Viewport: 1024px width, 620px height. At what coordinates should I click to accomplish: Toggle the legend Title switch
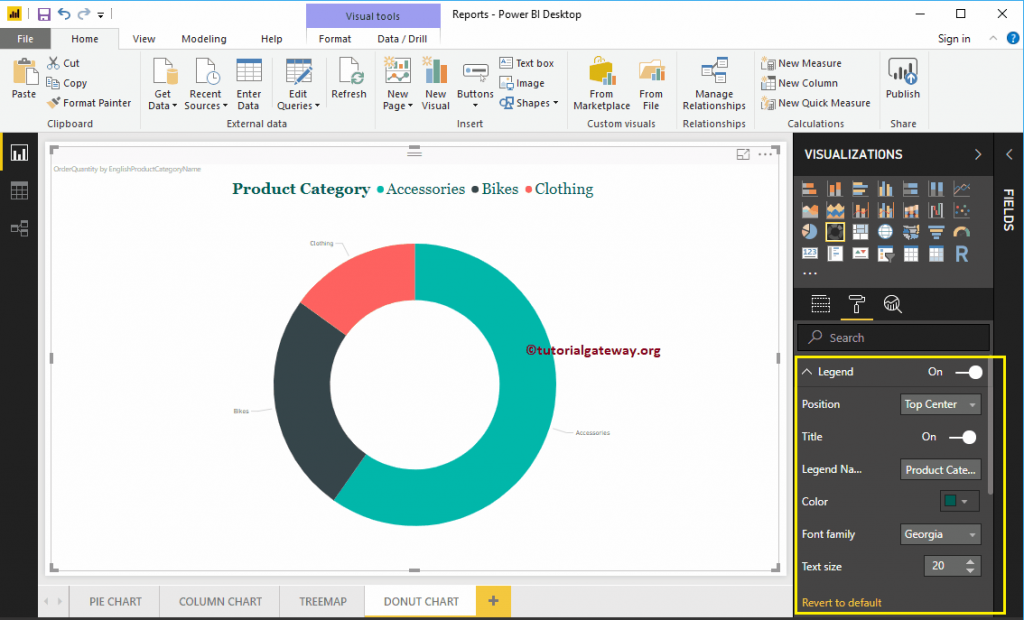[x=963, y=437]
